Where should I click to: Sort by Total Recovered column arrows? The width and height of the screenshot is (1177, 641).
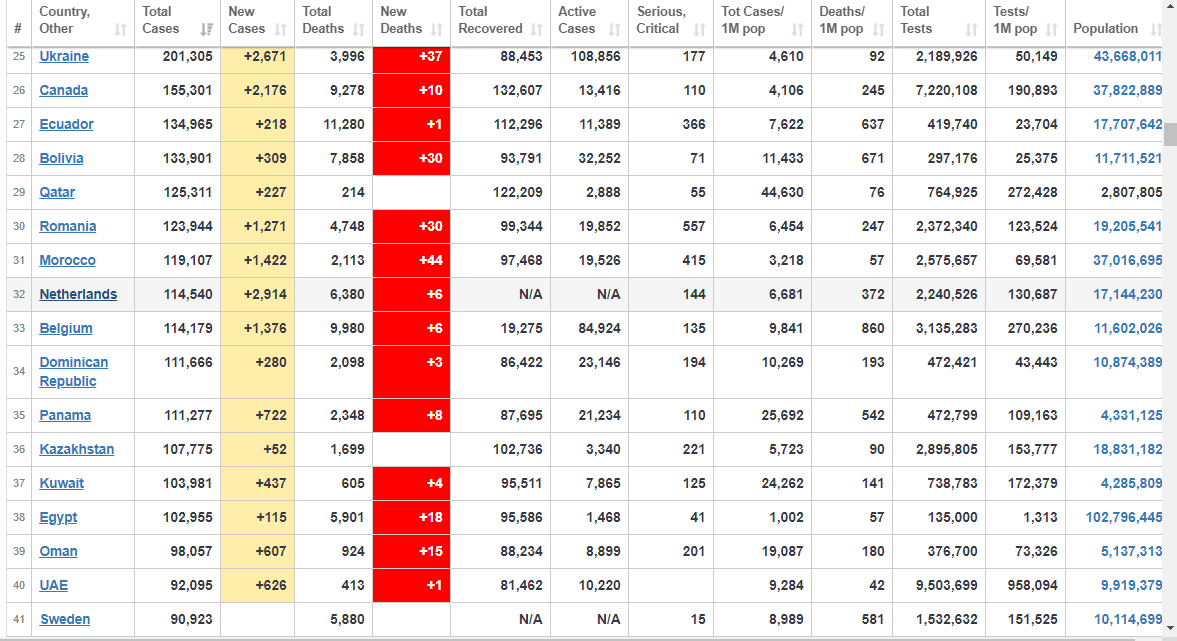pyautogui.click(x=537, y=29)
